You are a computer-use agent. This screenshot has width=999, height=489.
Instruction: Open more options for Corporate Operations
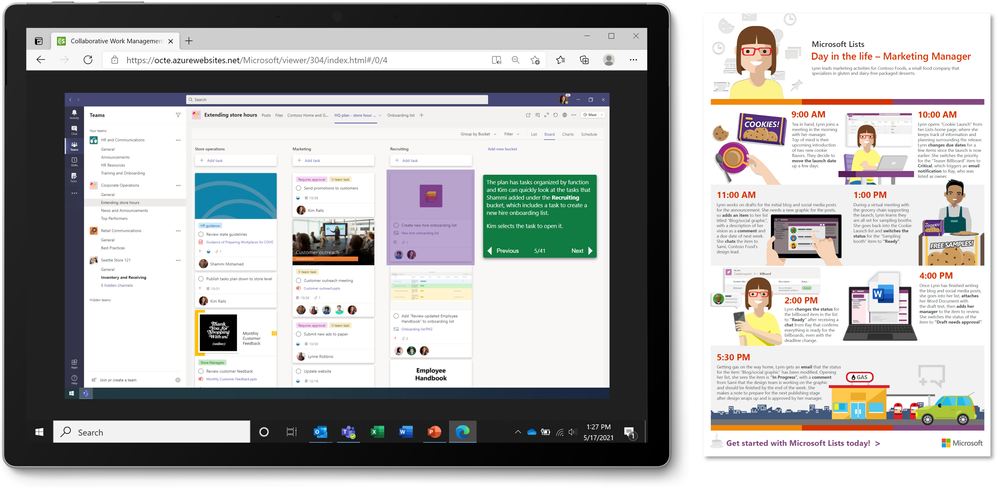click(178, 185)
